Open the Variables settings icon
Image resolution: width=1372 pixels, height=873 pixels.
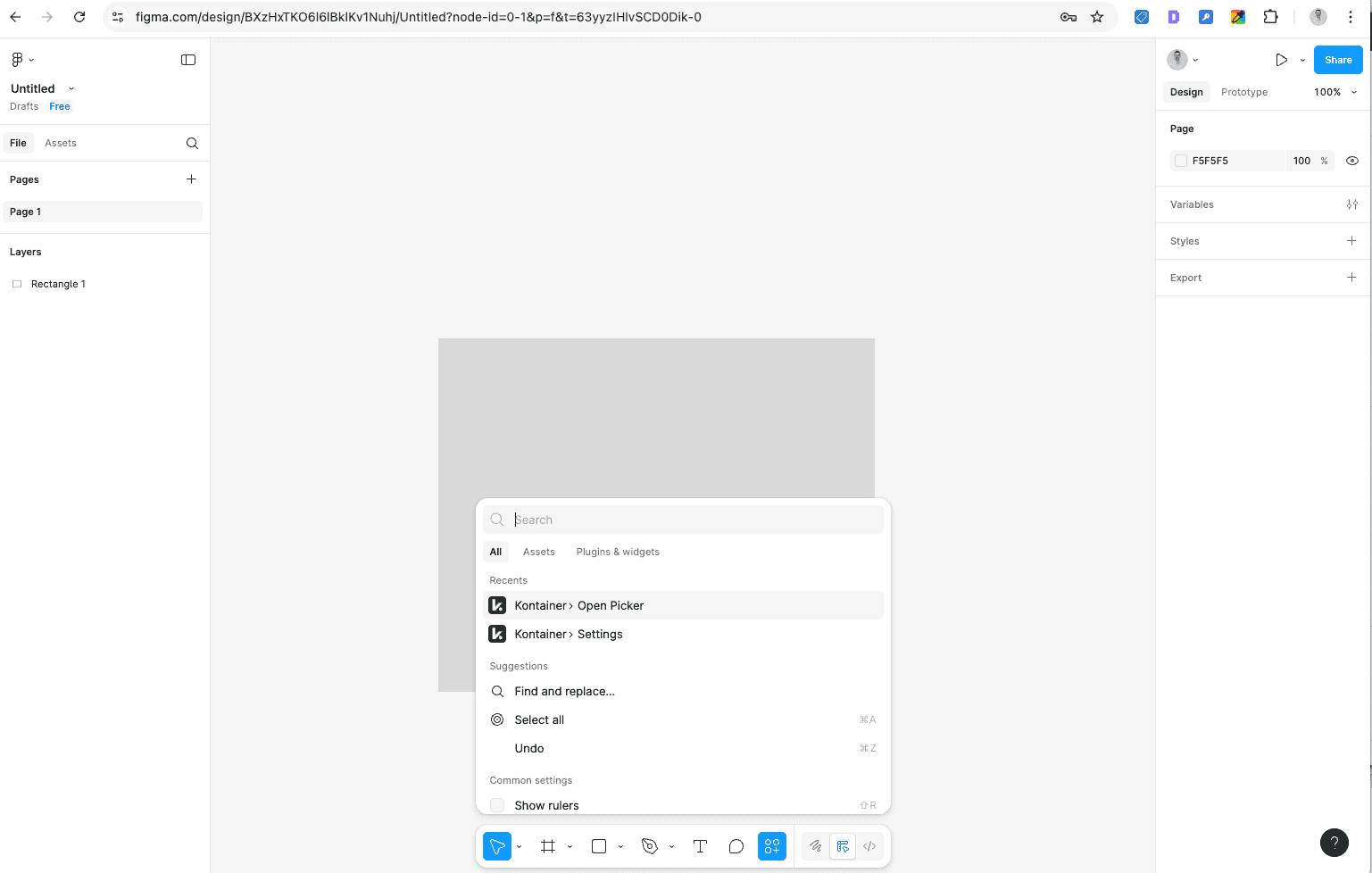click(x=1351, y=204)
